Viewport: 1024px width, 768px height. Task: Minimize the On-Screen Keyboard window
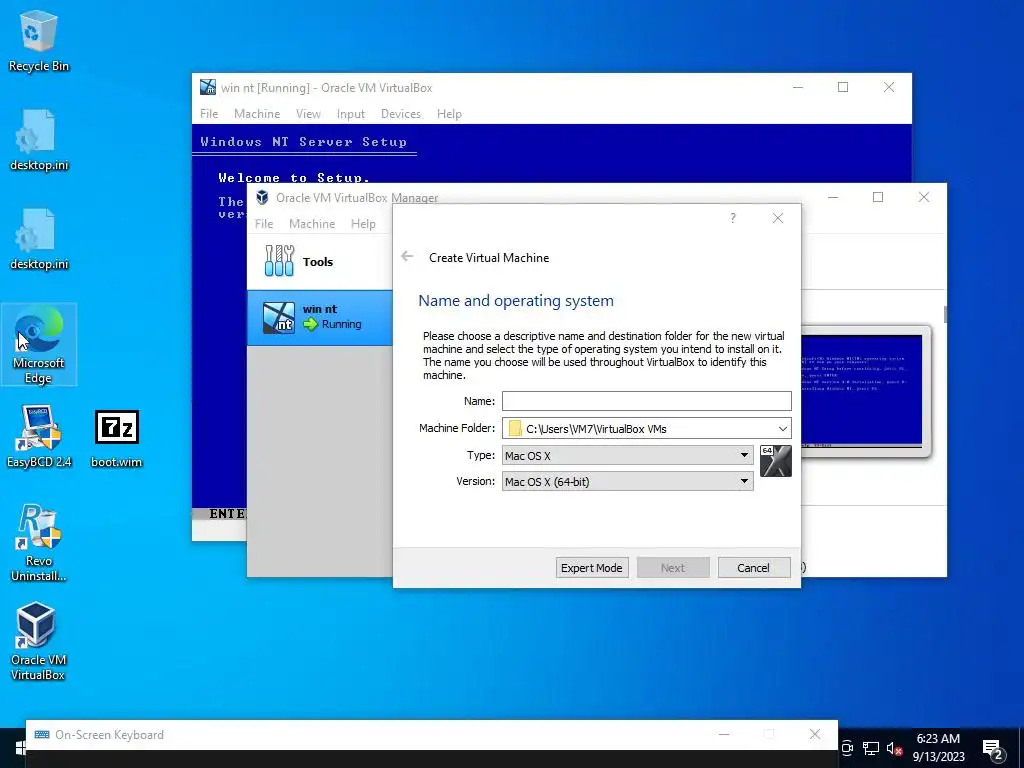(724, 734)
